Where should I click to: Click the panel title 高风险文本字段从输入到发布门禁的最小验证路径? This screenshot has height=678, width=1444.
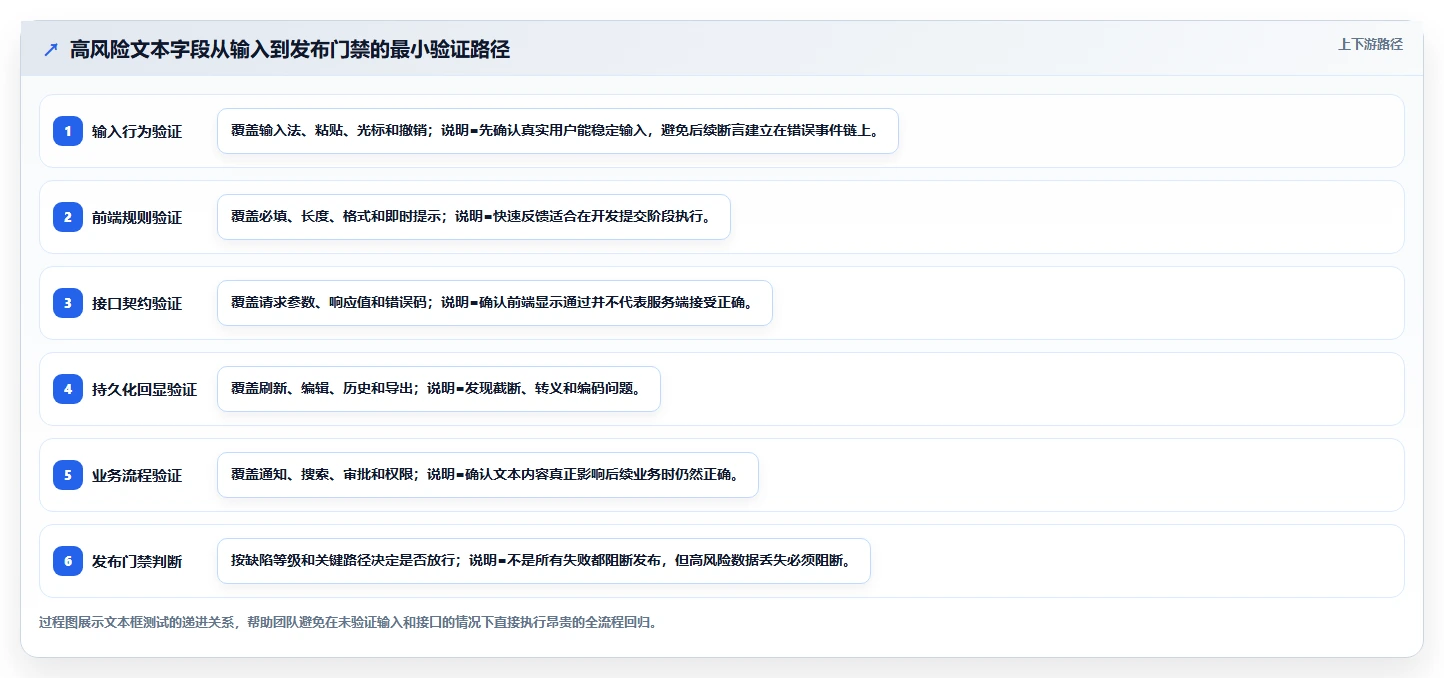290,50
